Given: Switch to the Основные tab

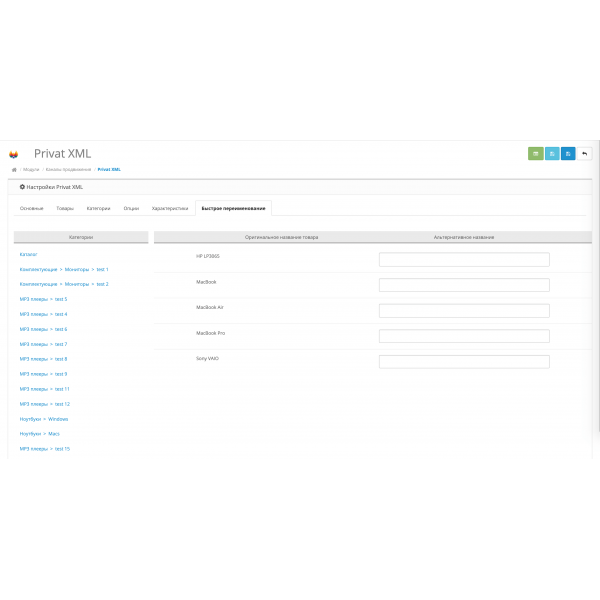Looking at the screenshot, I should [32, 208].
